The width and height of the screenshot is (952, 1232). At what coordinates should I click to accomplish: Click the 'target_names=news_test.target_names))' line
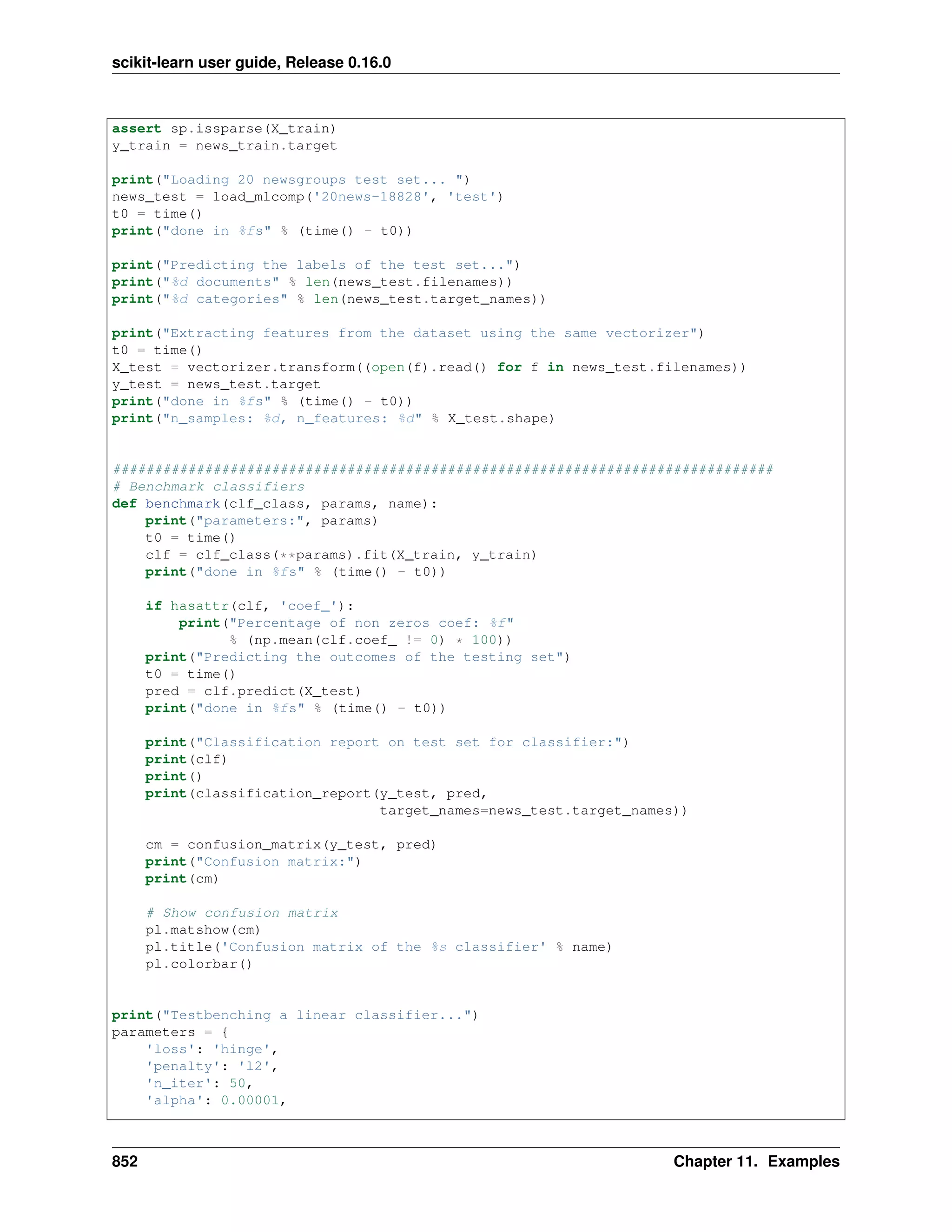click(534, 811)
